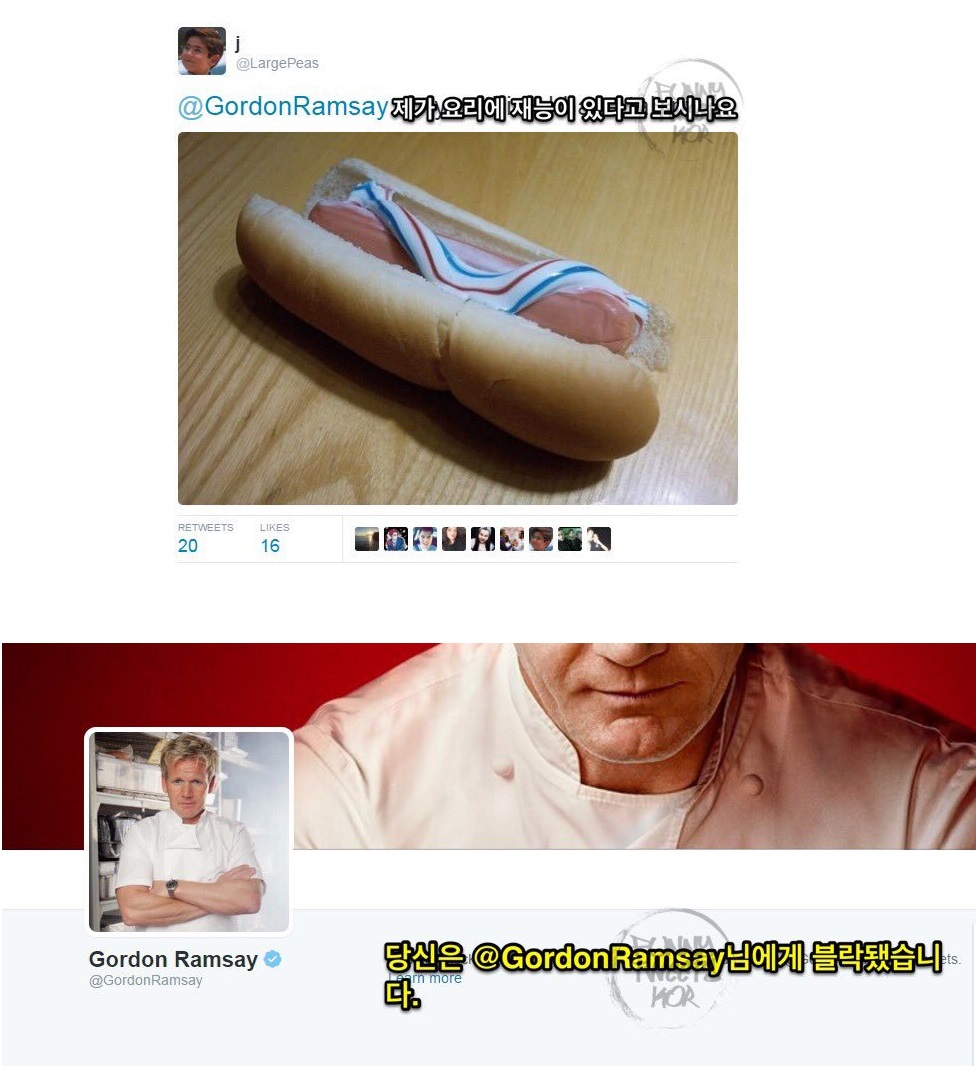
Task: Click the @GordonRamsay mention in the tweet
Action: pyautogui.click(x=283, y=106)
